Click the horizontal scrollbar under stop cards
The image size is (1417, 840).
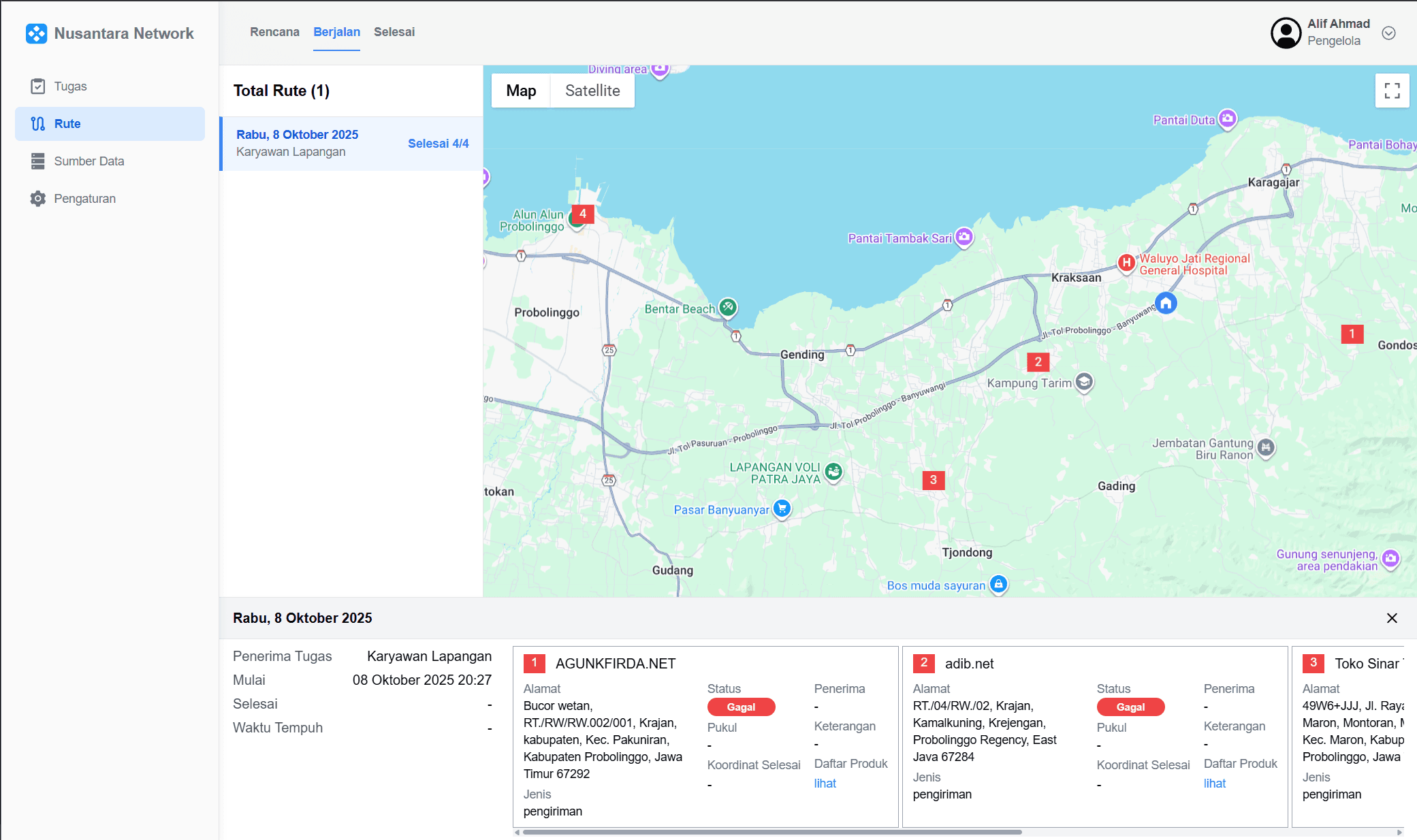(771, 832)
